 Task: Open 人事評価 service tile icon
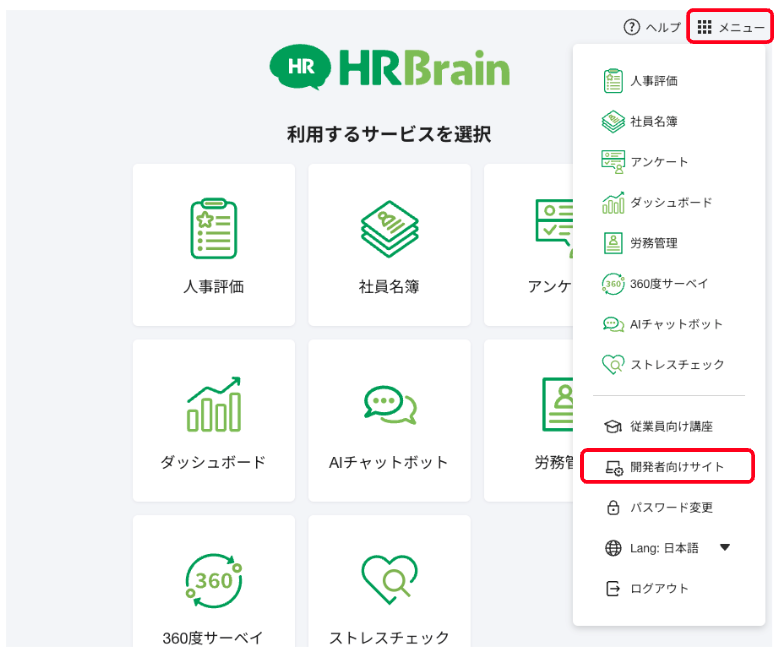[213, 228]
